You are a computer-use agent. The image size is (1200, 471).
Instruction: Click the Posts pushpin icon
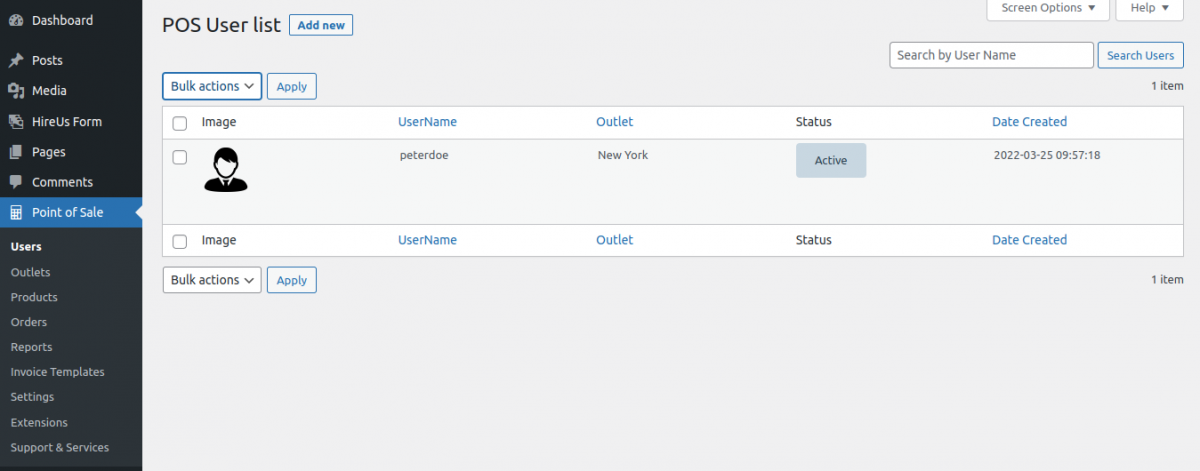coord(16,60)
